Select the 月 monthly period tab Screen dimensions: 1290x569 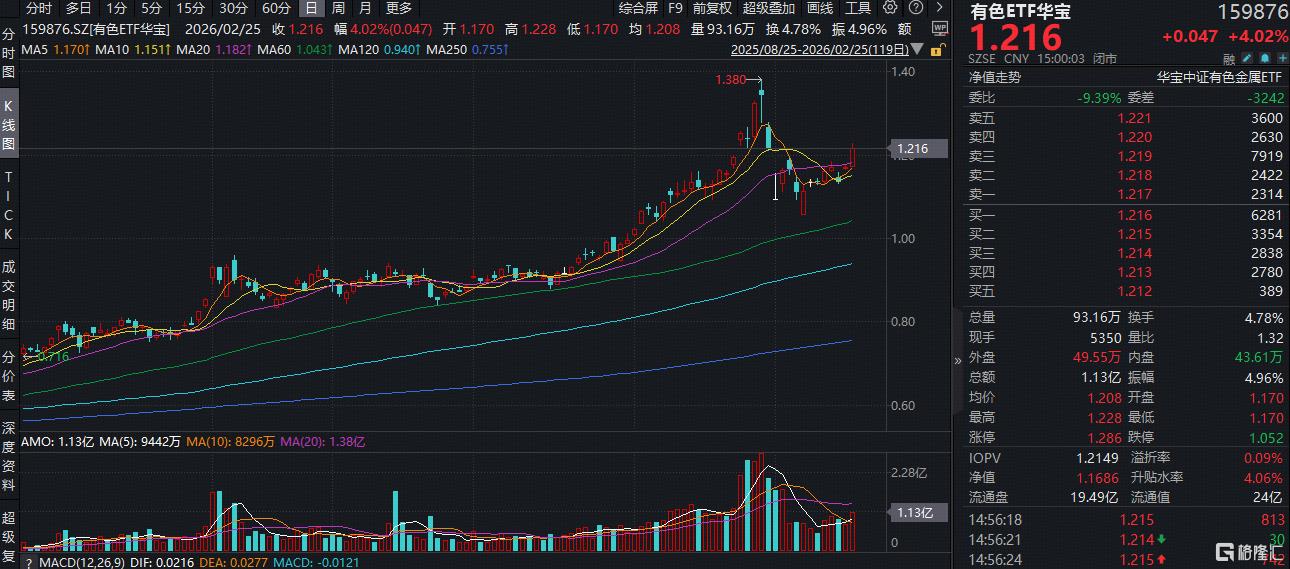click(x=365, y=8)
